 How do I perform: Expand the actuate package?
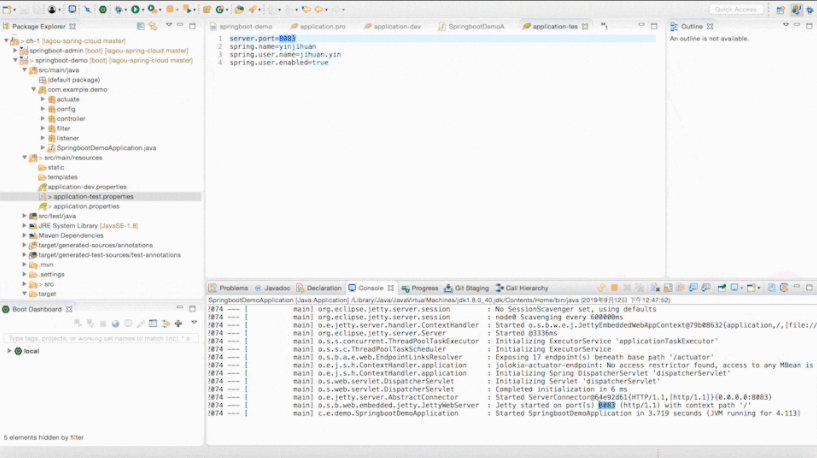tap(43, 99)
